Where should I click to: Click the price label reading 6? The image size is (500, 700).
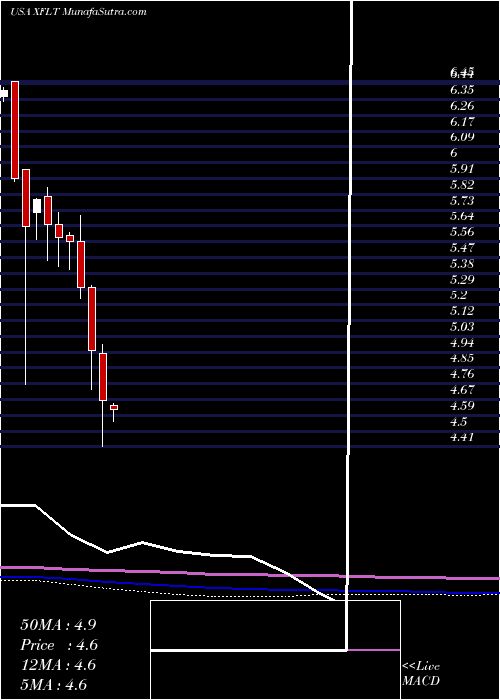pos(454,153)
